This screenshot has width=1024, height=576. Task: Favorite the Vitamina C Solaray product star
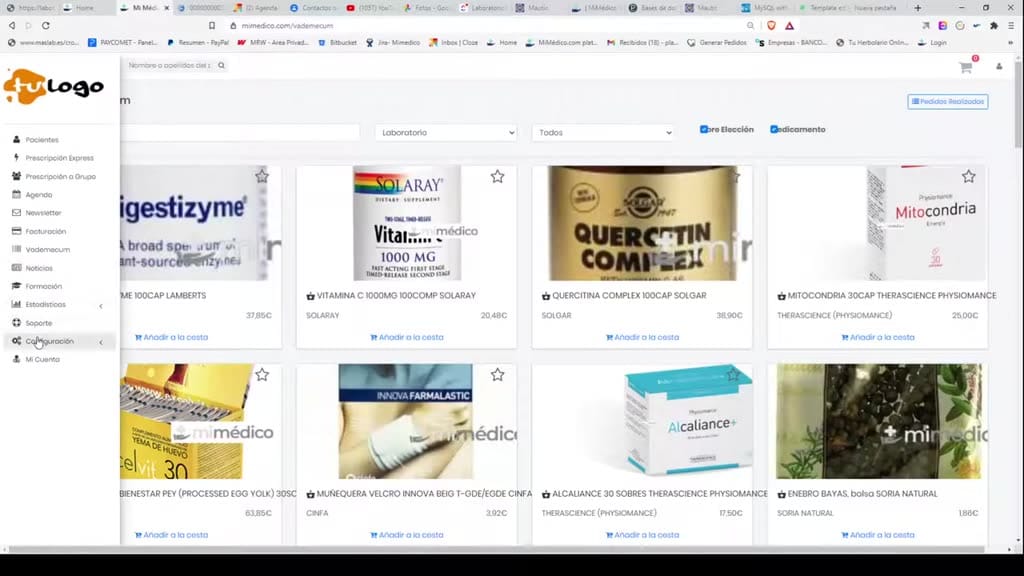coord(498,176)
